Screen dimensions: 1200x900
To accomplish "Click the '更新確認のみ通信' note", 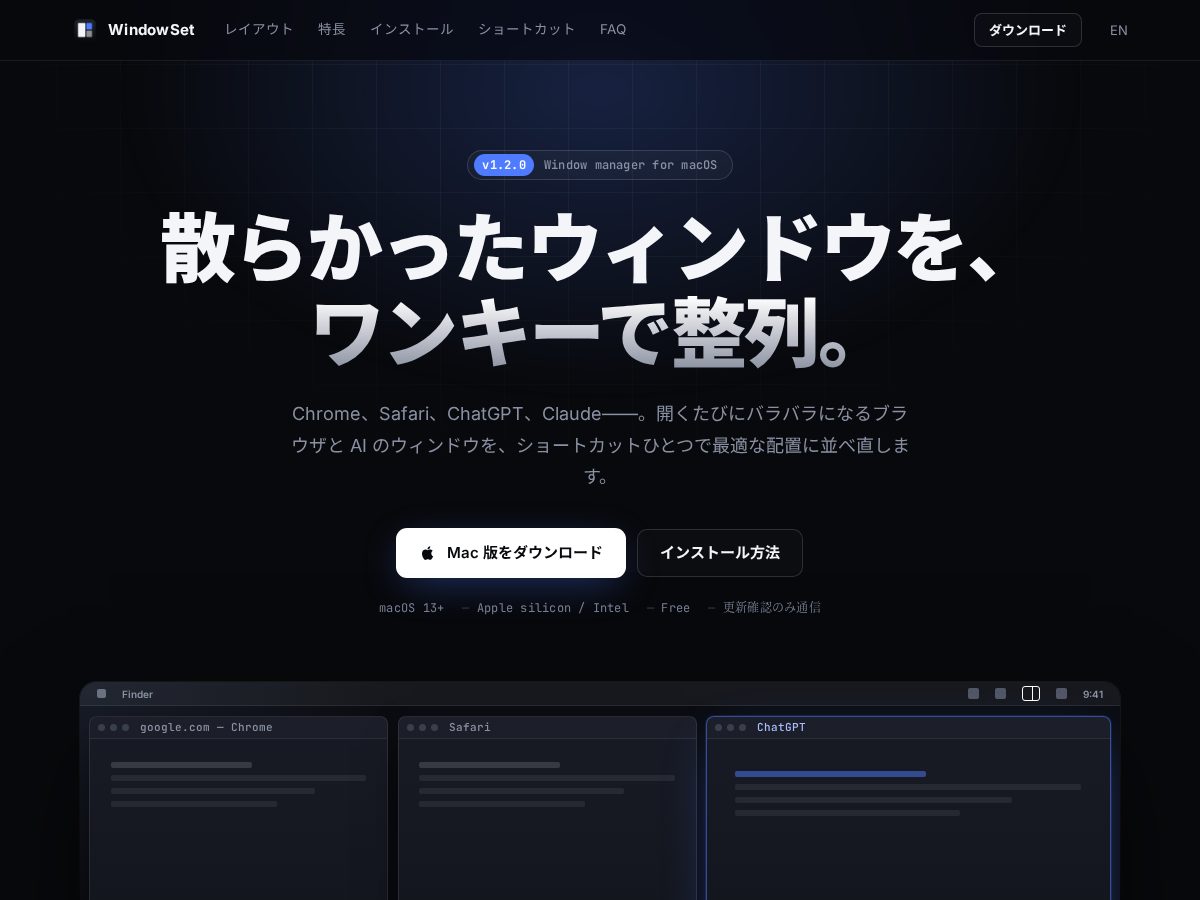I will tap(772, 608).
